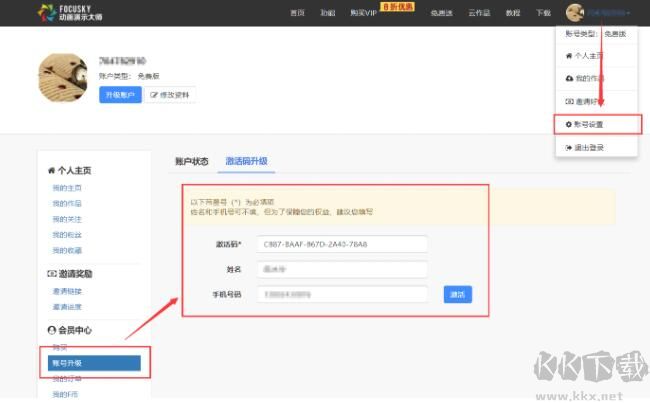Image resolution: width=650 pixels, height=403 pixels.
Task: Switch to the 激活码升级 tab
Action: click(x=246, y=161)
